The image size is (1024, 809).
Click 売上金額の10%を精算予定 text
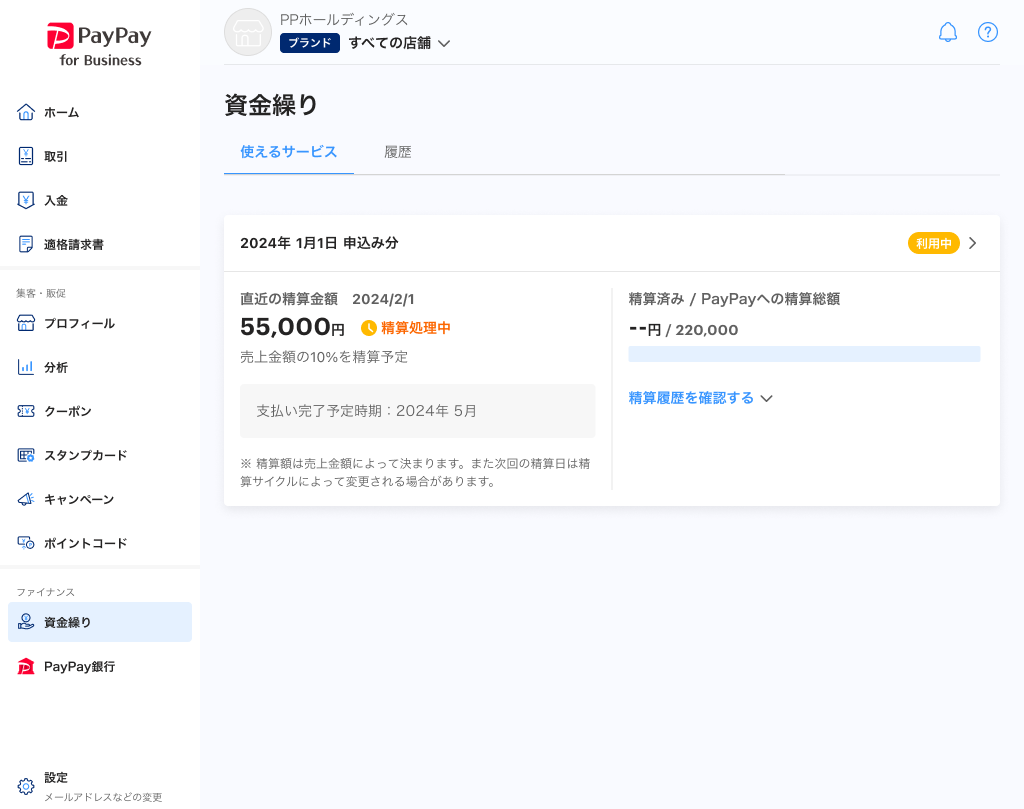pyautogui.click(x=324, y=357)
